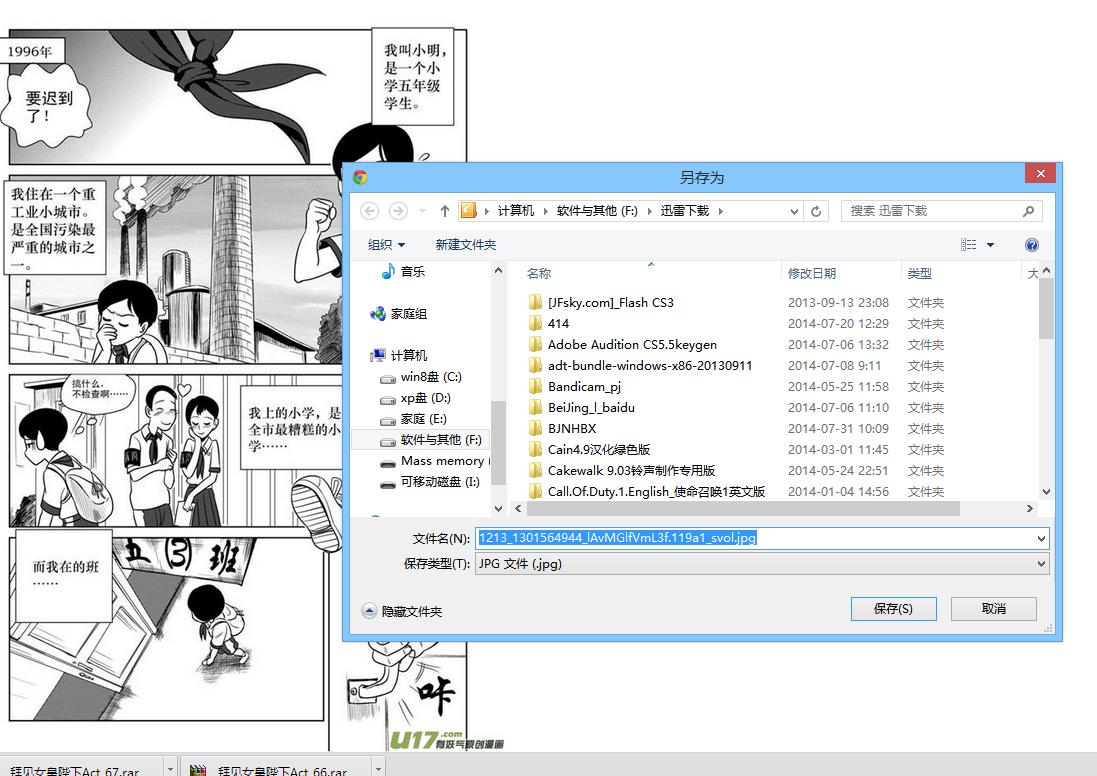Expand the filename history dropdown
The height and width of the screenshot is (776, 1097).
tap(1041, 538)
